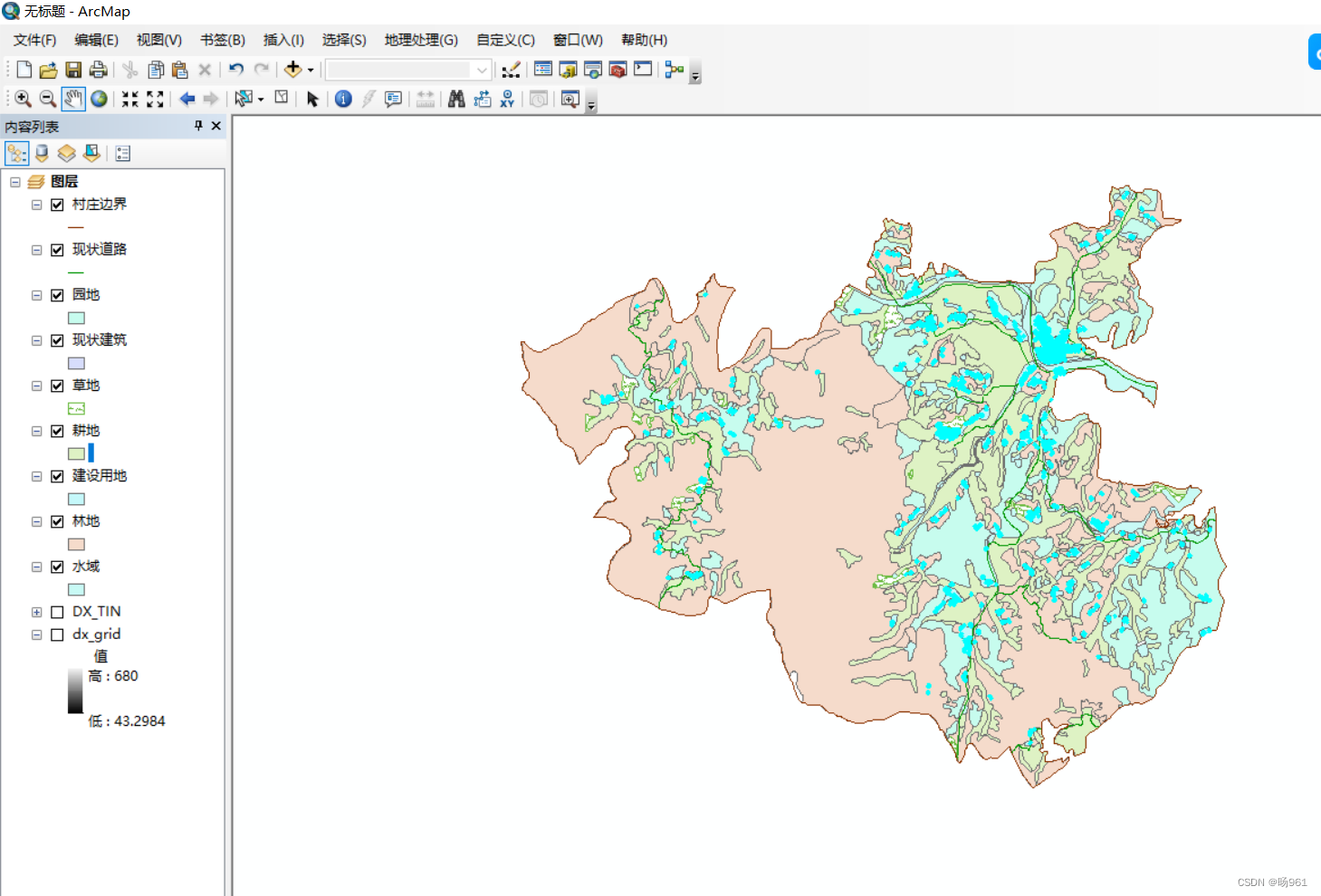Image resolution: width=1321 pixels, height=896 pixels.
Task: Enable the DX_TIN layer checkbox
Action: pyautogui.click(x=57, y=612)
